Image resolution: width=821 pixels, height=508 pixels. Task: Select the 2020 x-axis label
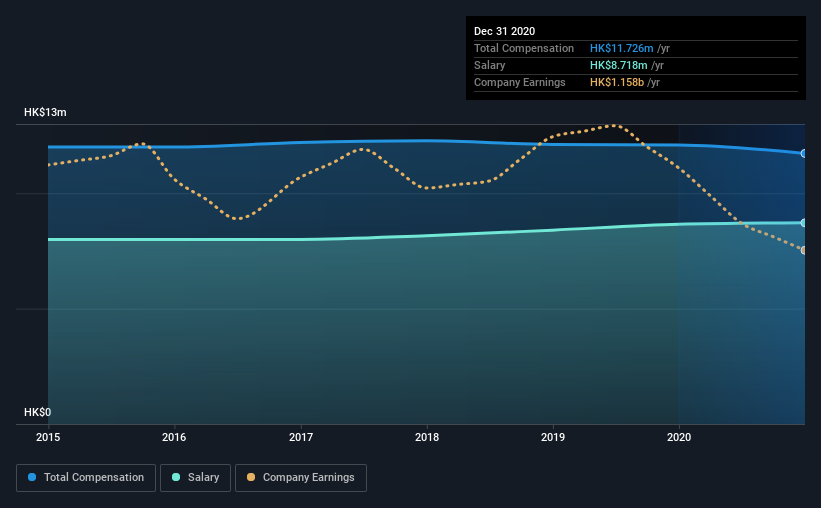679,437
